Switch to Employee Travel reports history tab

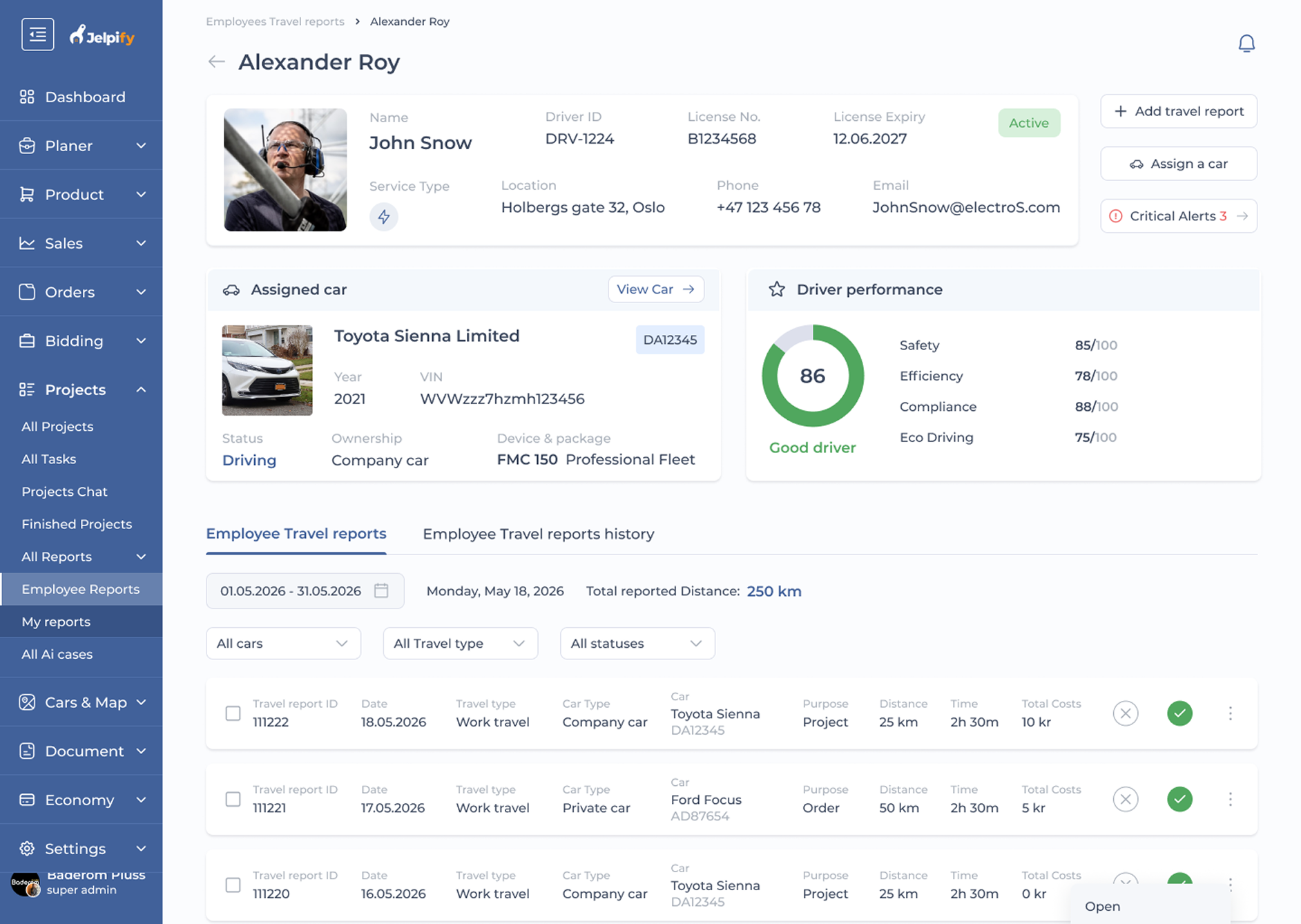(538, 534)
